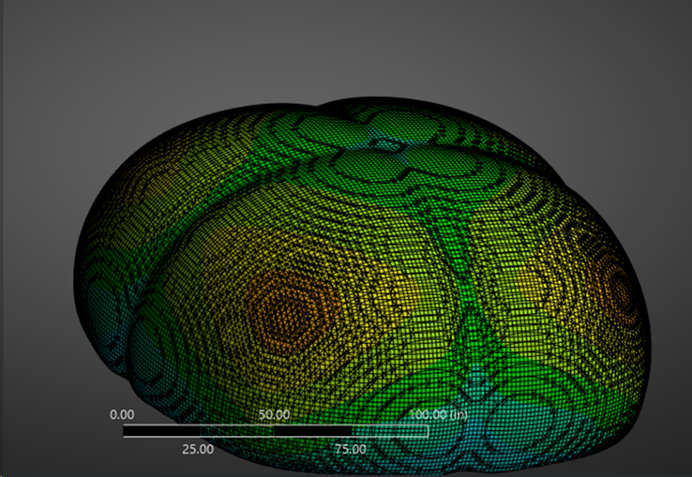Click the "25.00" scale ruler label
692x477 pixels.
[x=198, y=449]
